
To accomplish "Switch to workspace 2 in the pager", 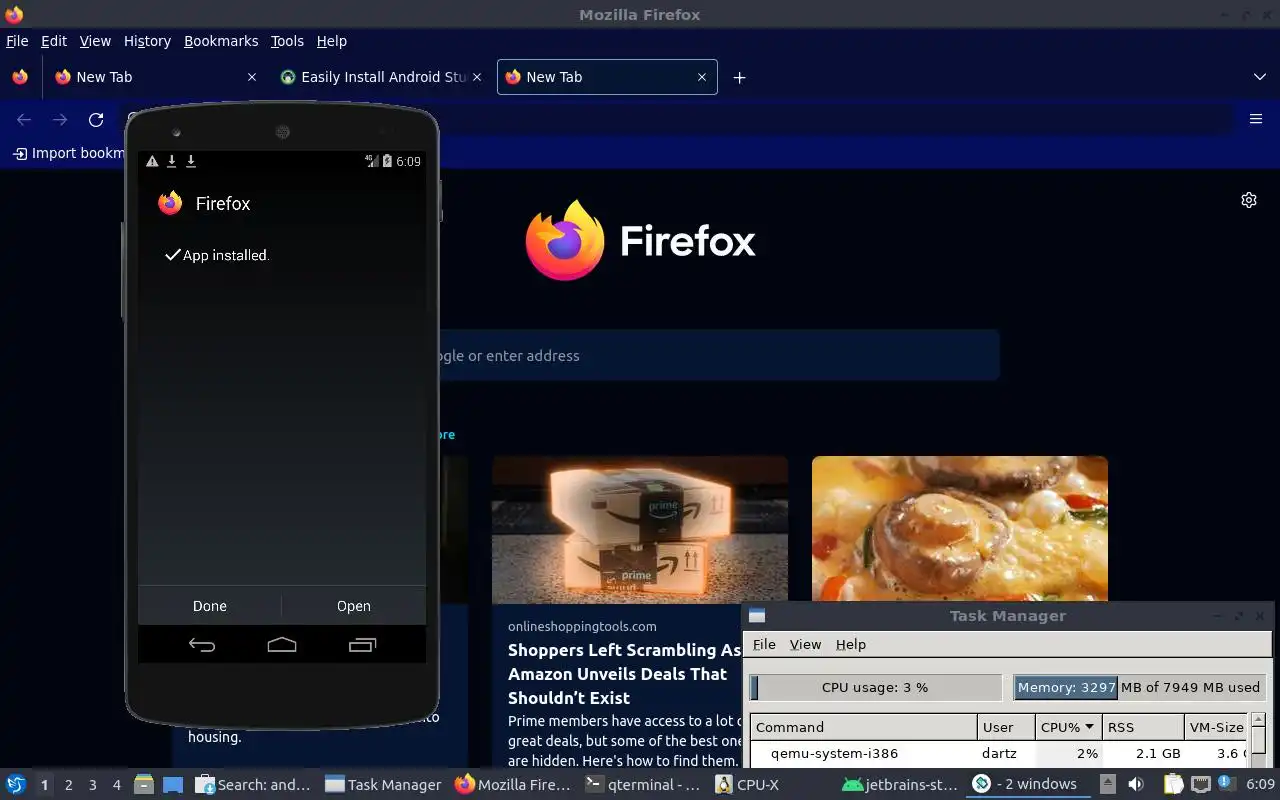I will click(68, 785).
